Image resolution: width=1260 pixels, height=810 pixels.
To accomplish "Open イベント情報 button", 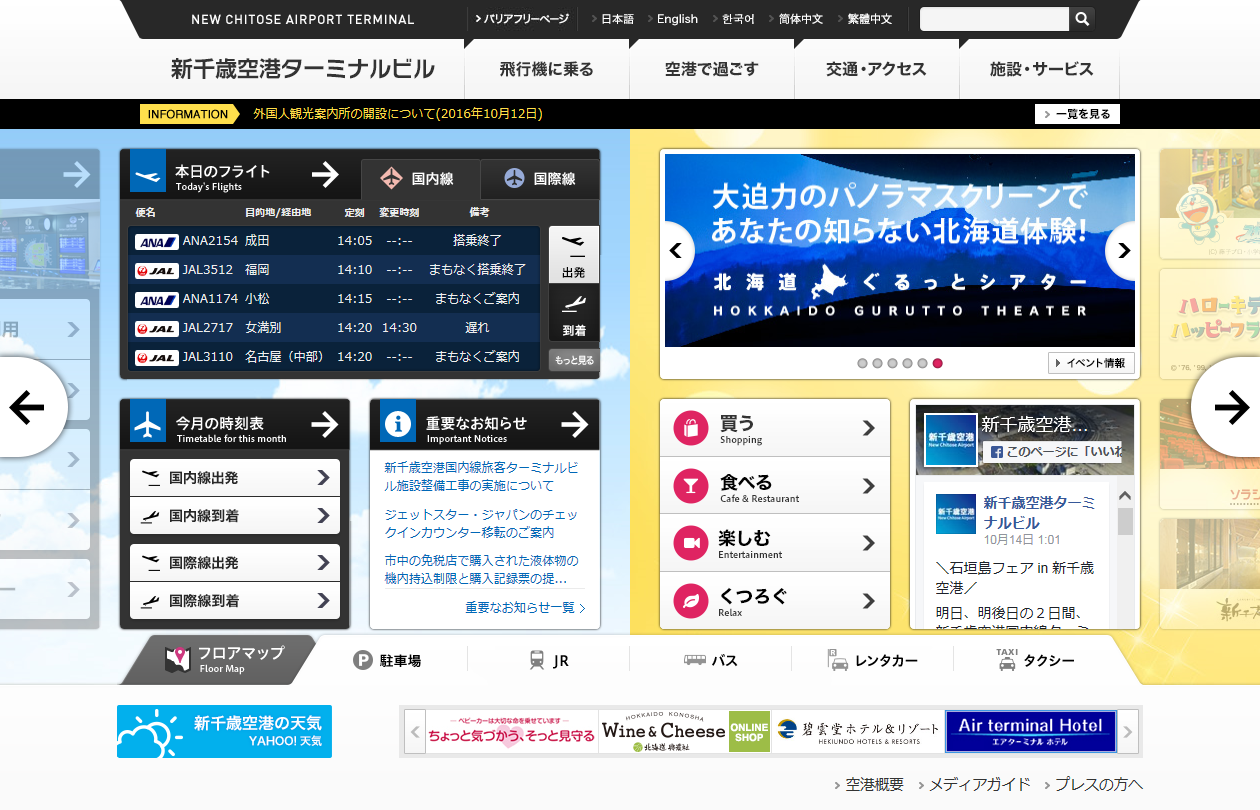I will 1091,363.
